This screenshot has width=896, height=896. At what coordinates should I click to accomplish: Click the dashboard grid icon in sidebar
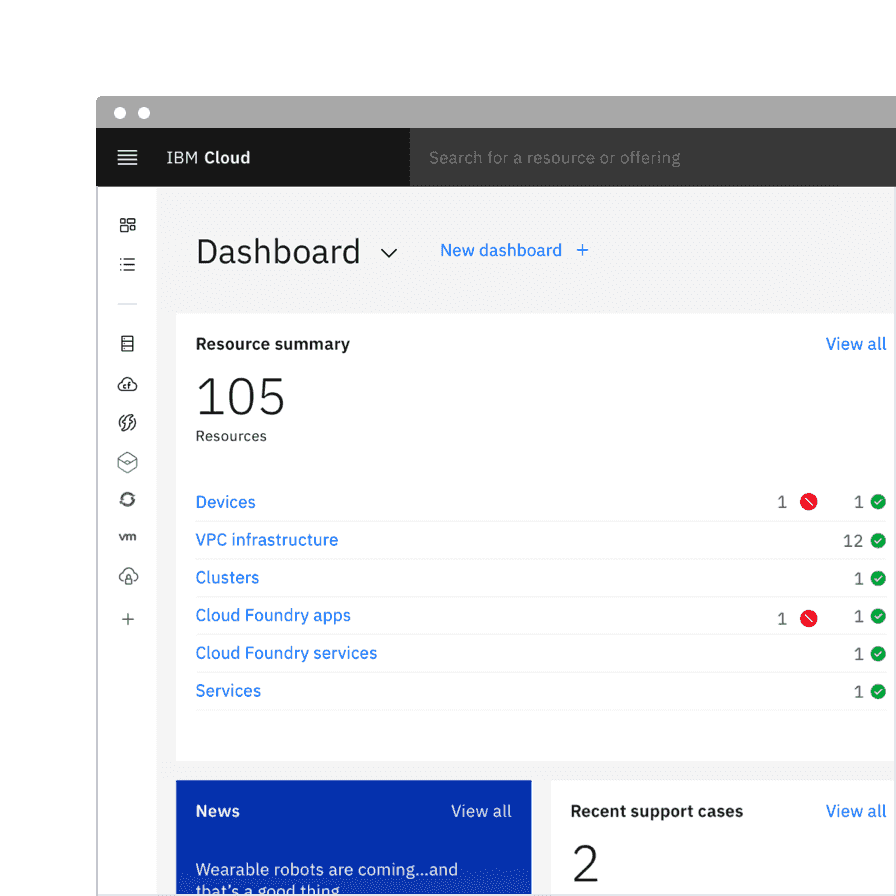pyautogui.click(x=127, y=225)
